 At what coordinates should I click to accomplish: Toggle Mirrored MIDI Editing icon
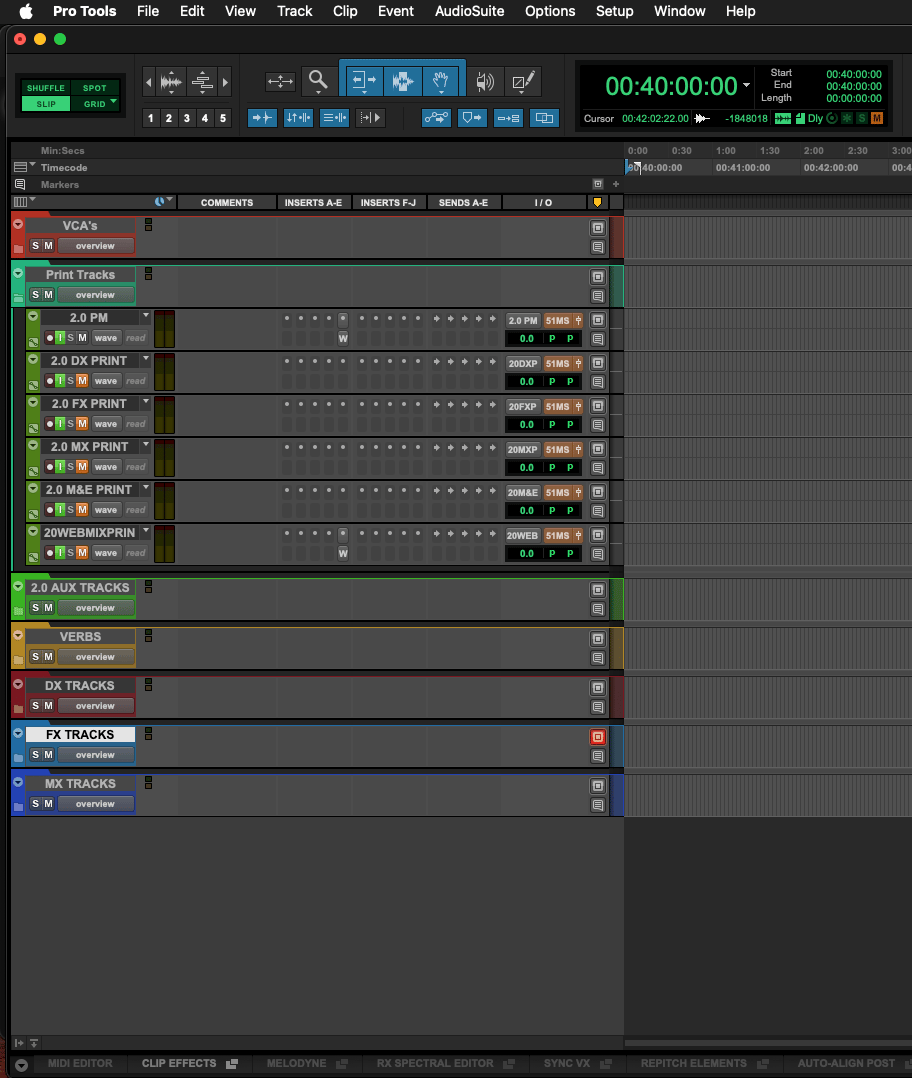tap(508, 118)
